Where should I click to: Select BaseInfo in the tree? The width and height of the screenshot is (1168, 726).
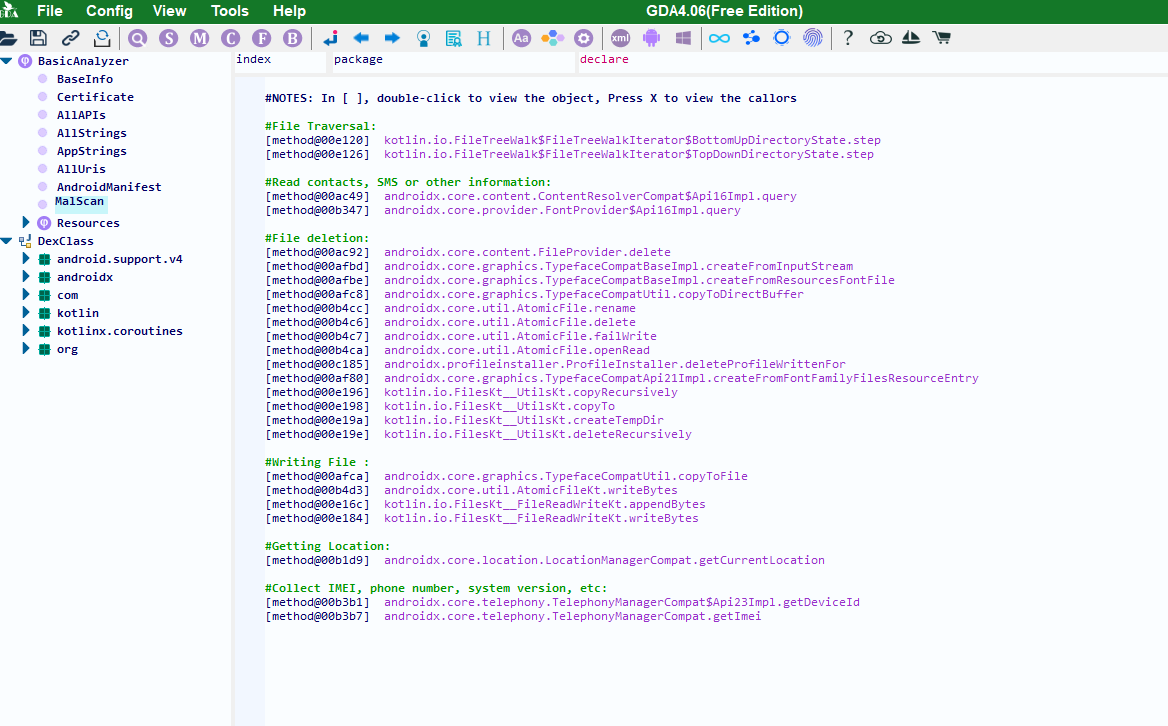[x=85, y=79]
